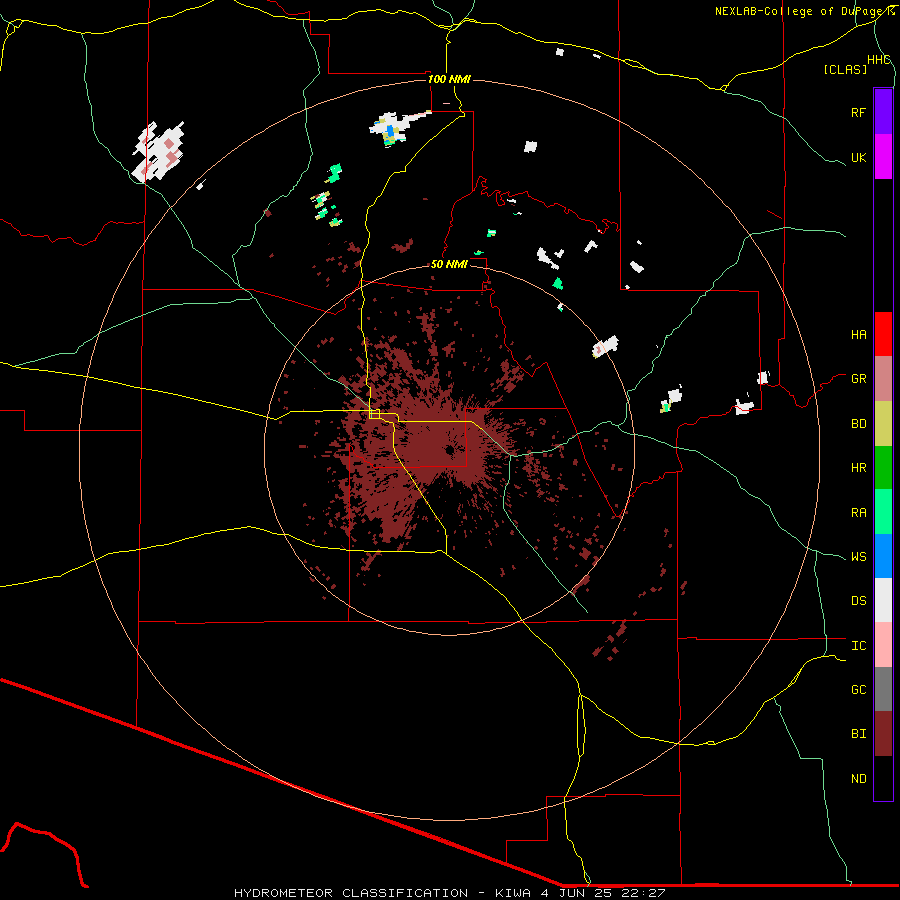Screen dimensions: 900x900
Task: Click the RF purple legend swatch
Action: [x=883, y=112]
